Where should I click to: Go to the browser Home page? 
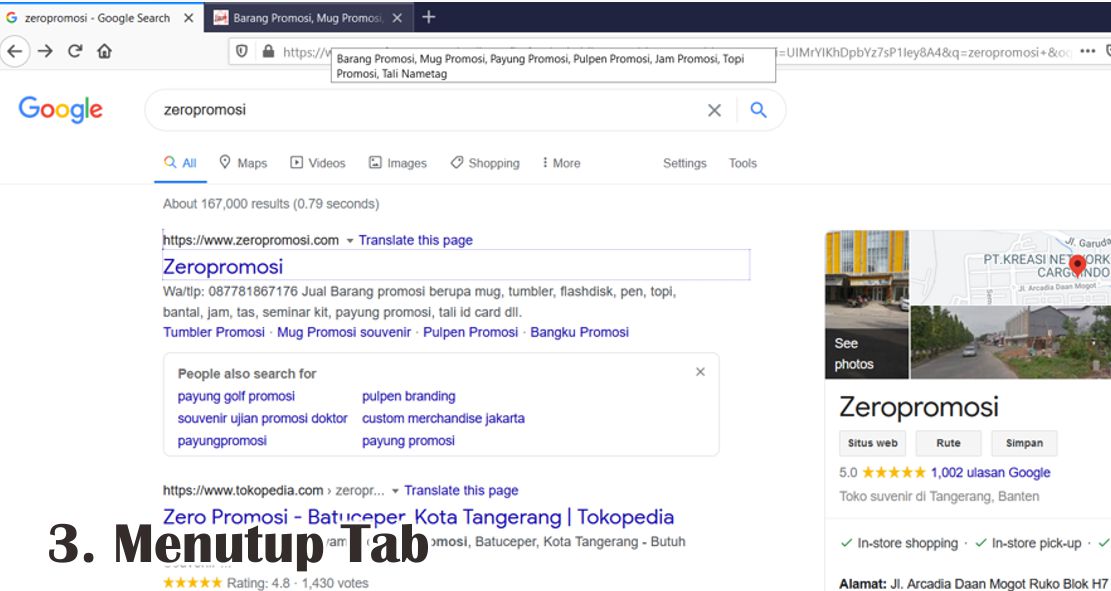[x=105, y=51]
